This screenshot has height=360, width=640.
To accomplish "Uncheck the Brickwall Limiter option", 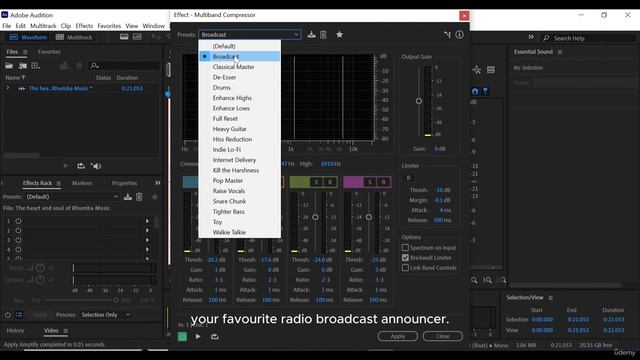I will point(405,258).
